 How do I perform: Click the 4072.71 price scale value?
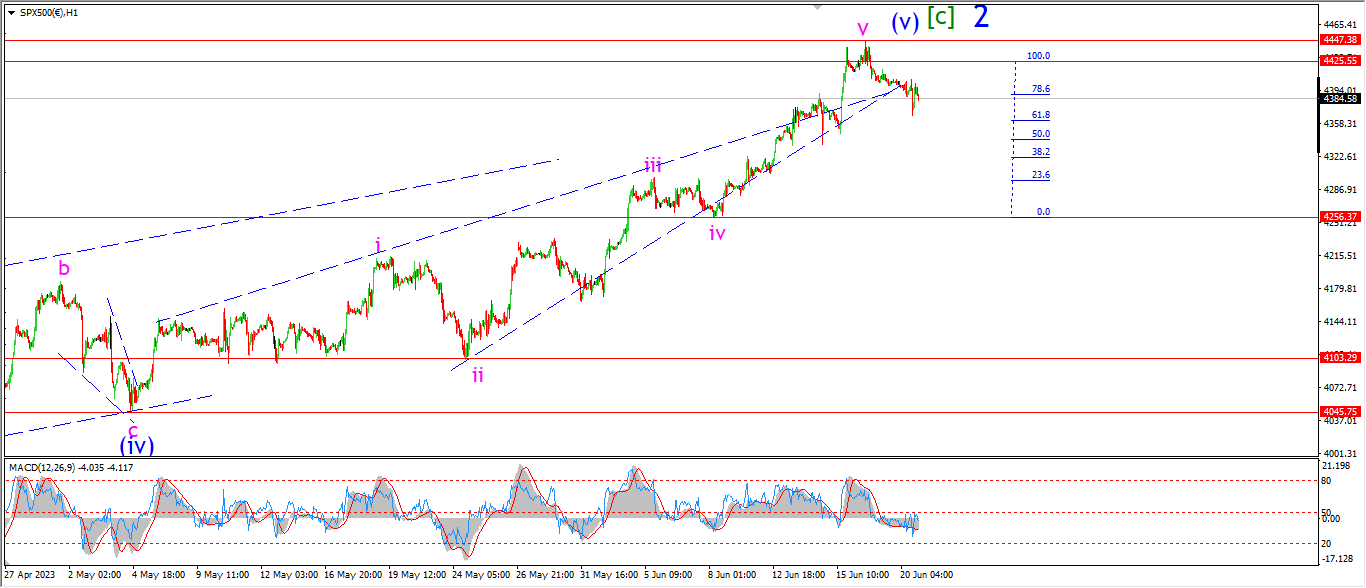click(1338, 388)
